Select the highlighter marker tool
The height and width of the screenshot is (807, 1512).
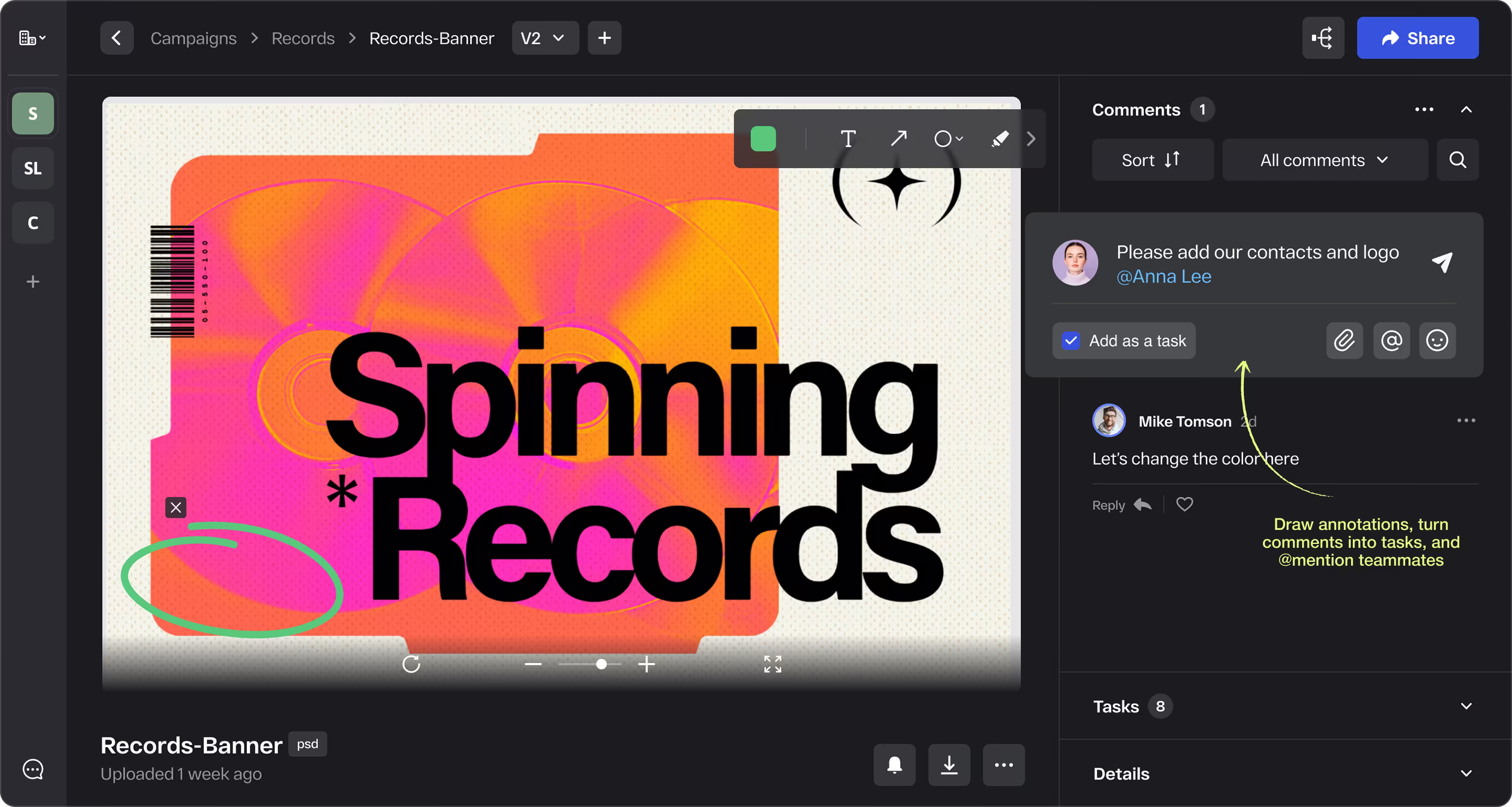click(x=999, y=139)
